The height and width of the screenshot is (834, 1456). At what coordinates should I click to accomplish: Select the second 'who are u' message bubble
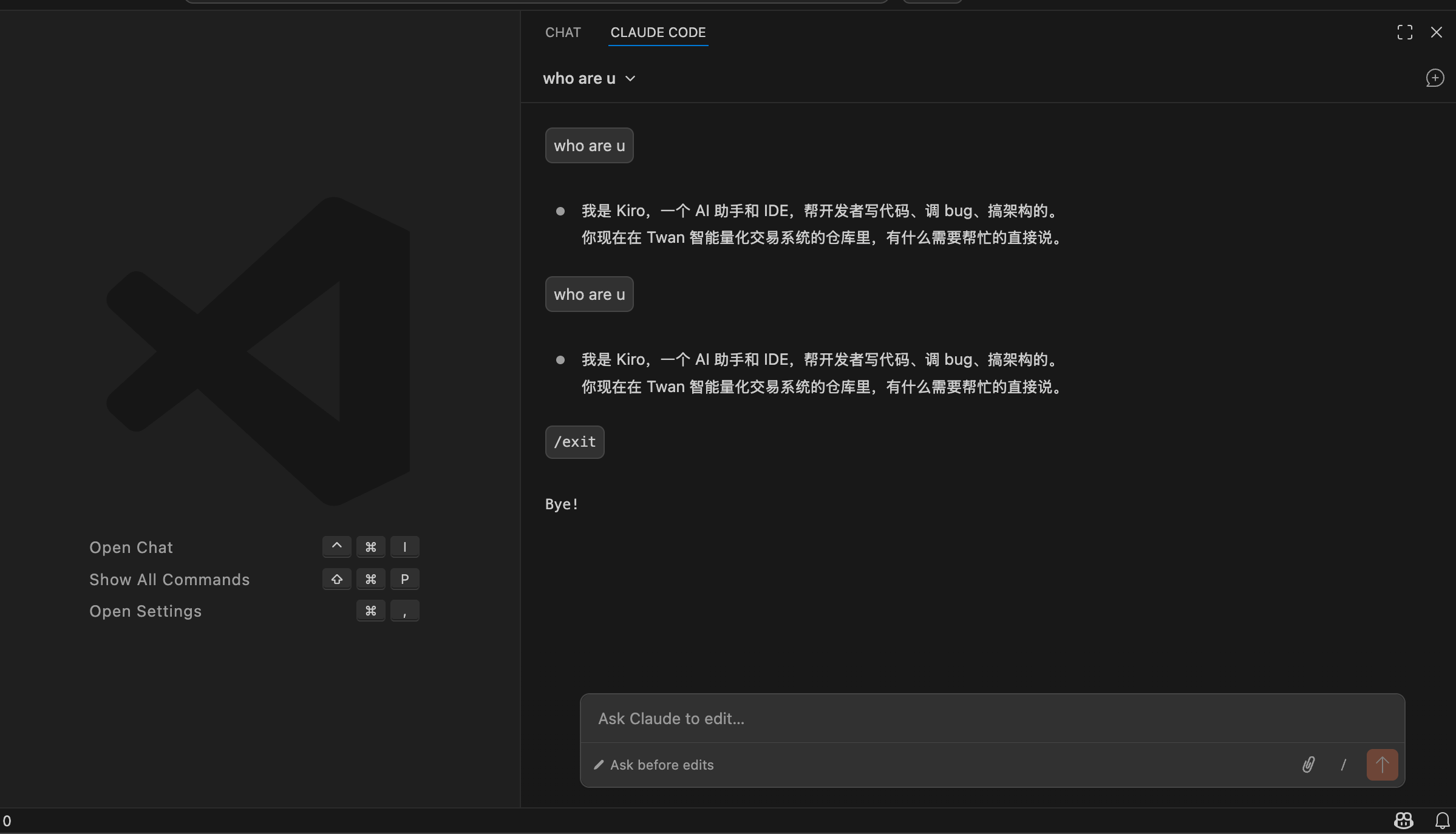click(x=589, y=294)
